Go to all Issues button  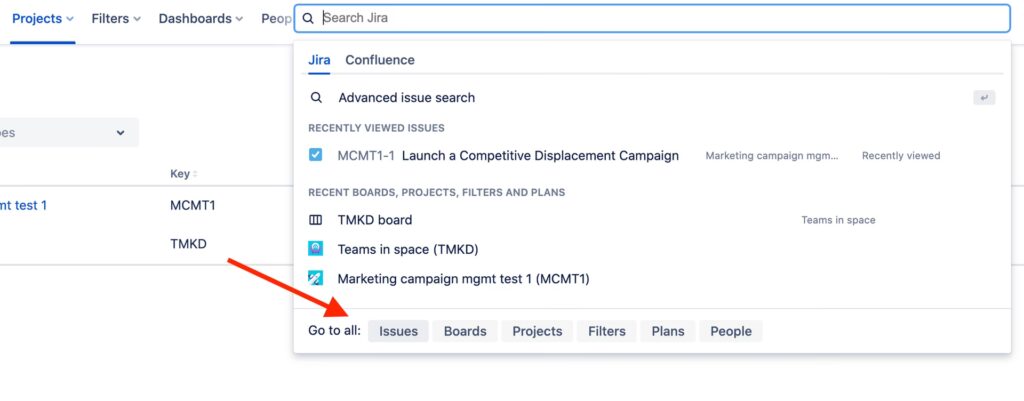point(398,331)
